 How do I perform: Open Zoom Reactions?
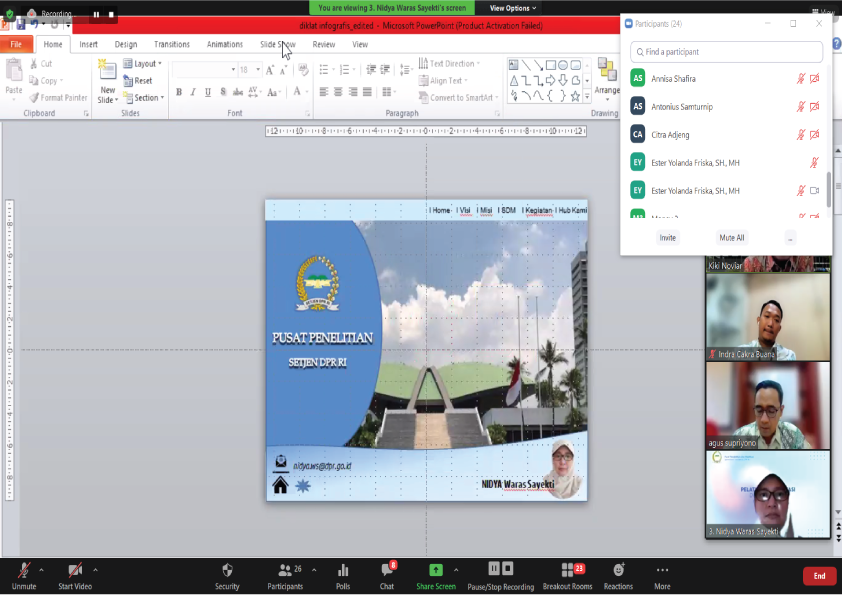(x=618, y=576)
